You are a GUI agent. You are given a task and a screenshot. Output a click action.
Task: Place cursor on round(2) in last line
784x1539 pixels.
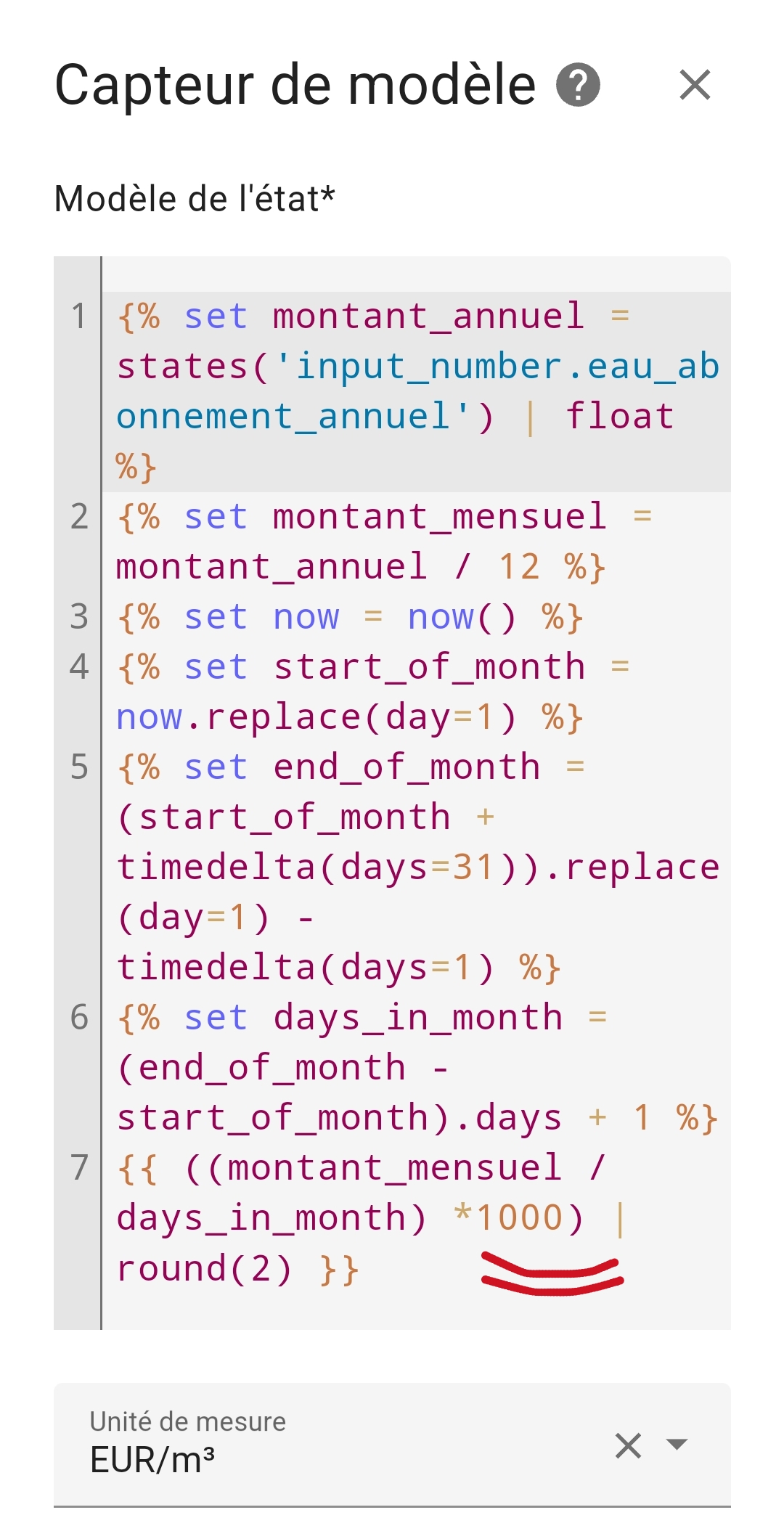coord(204,1268)
